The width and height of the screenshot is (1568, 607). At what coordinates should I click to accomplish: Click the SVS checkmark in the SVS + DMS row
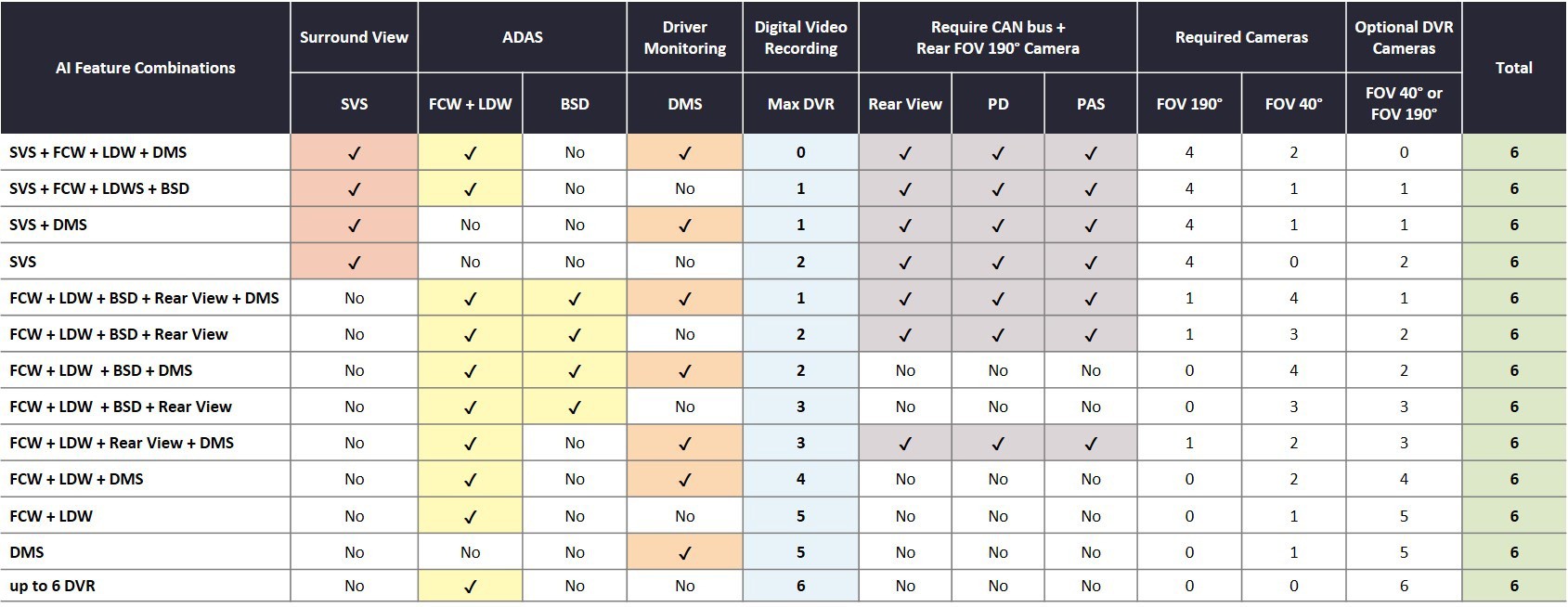tap(354, 226)
